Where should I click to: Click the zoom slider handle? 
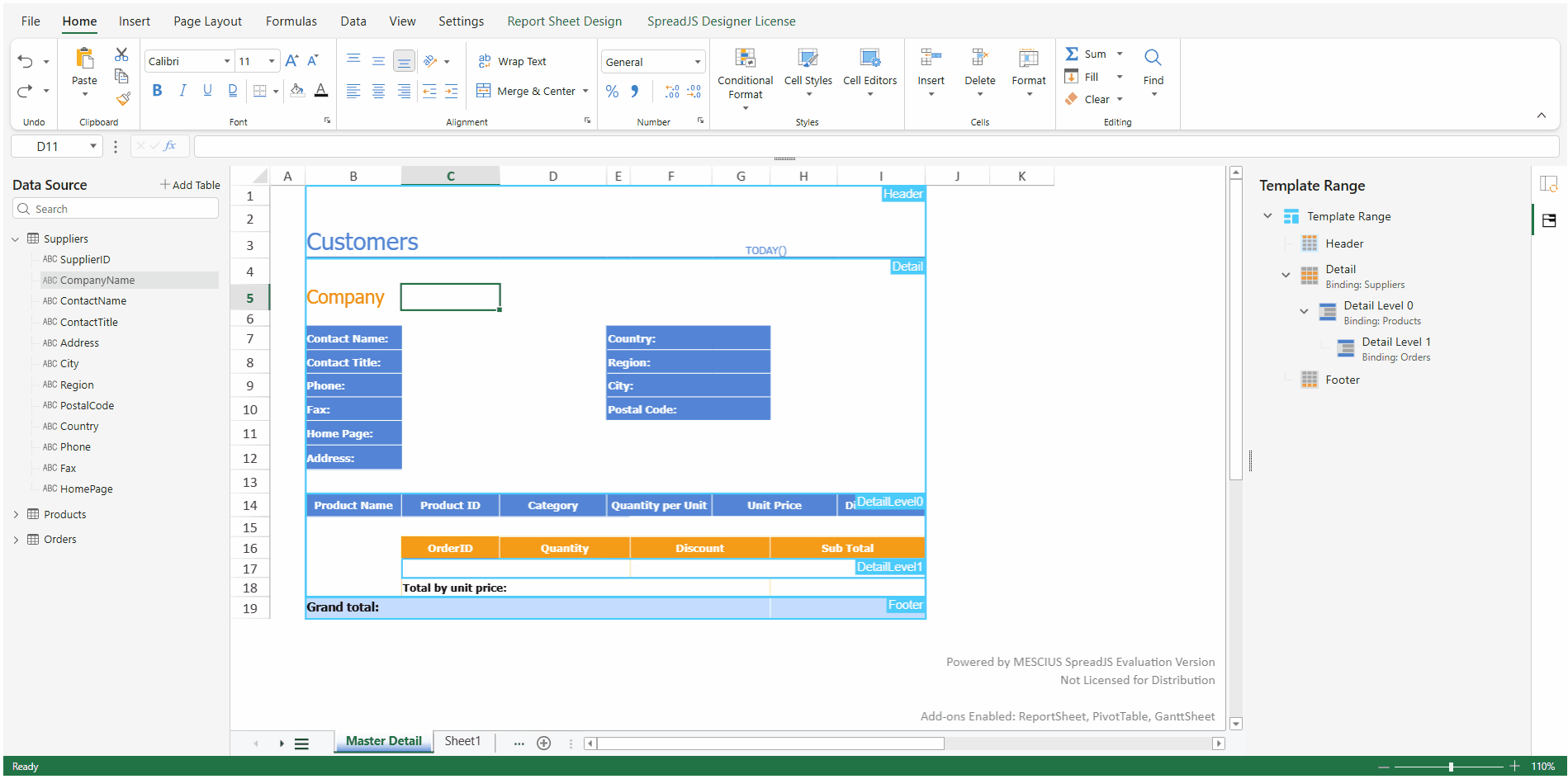[x=1451, y=767]
